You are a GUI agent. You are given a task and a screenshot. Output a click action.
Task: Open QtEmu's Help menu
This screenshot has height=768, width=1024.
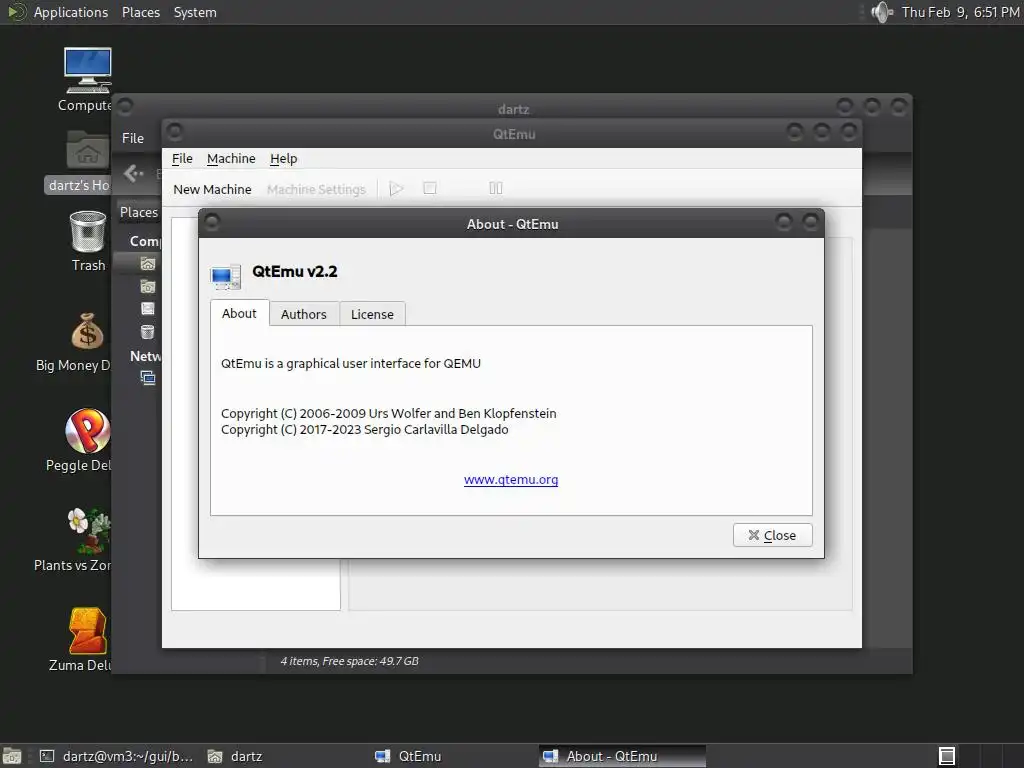point(283,159)
